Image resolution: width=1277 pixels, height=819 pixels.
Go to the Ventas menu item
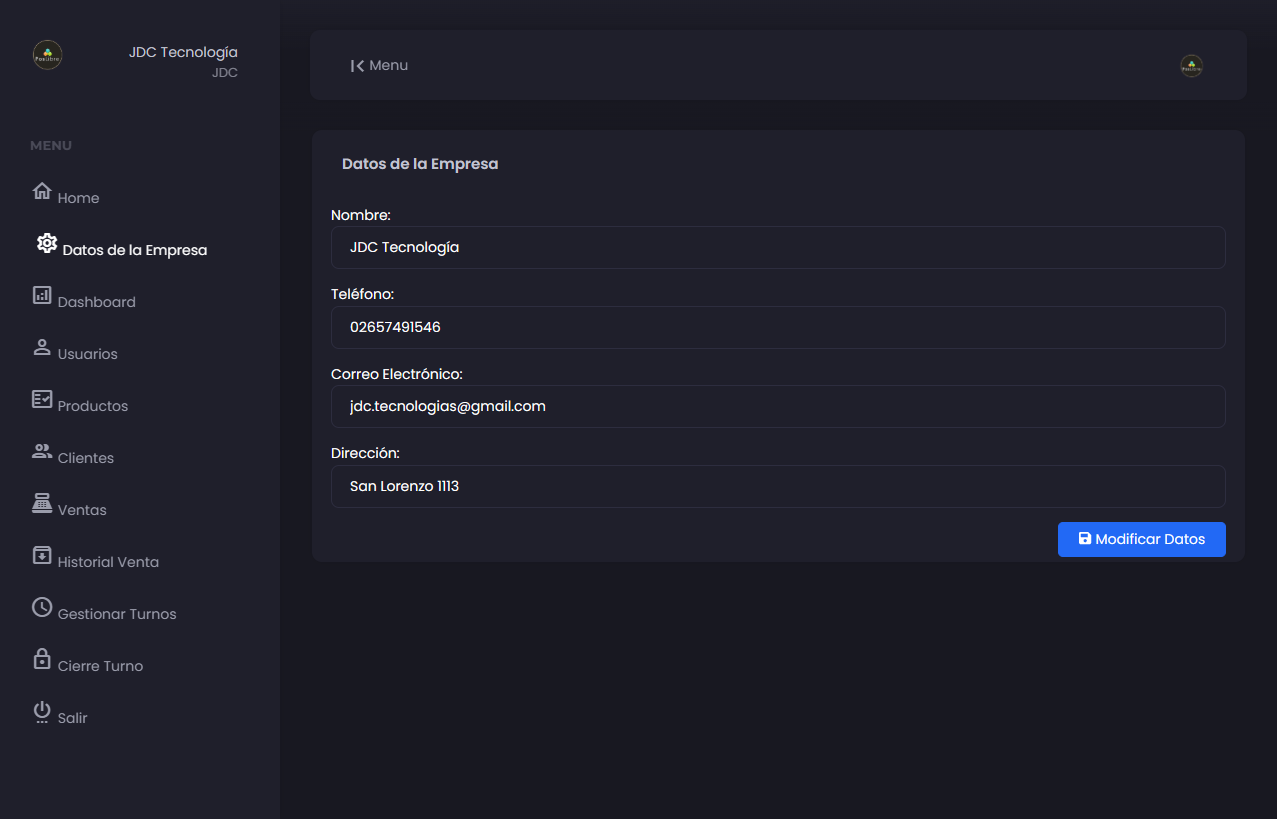pyautogui.click(x=82, y=510)
